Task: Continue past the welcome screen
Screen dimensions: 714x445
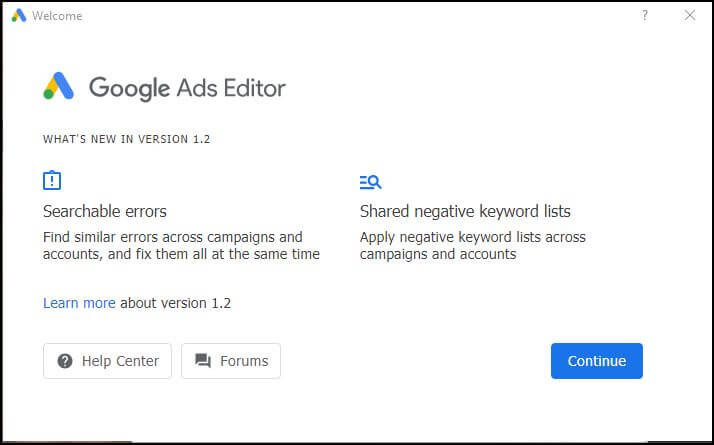Action: (597, 361)
